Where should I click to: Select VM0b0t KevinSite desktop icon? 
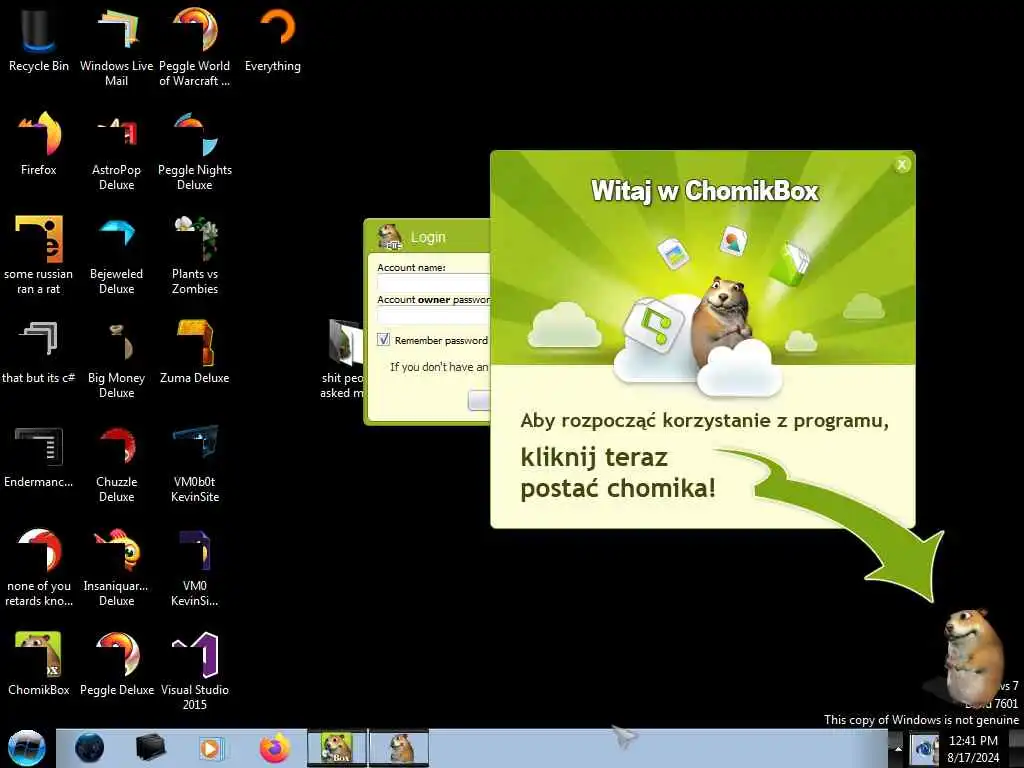195,462
